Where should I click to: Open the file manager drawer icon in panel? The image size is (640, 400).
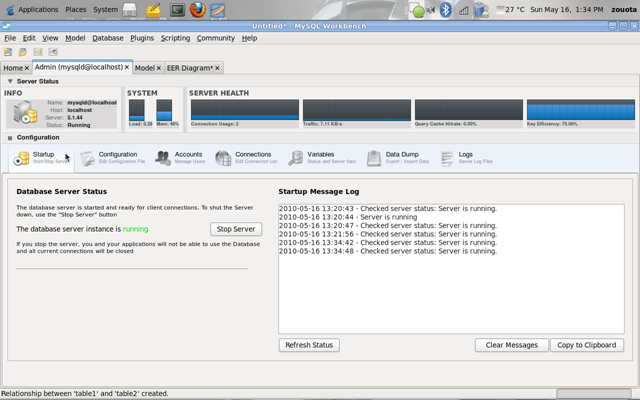pos(129,9)
